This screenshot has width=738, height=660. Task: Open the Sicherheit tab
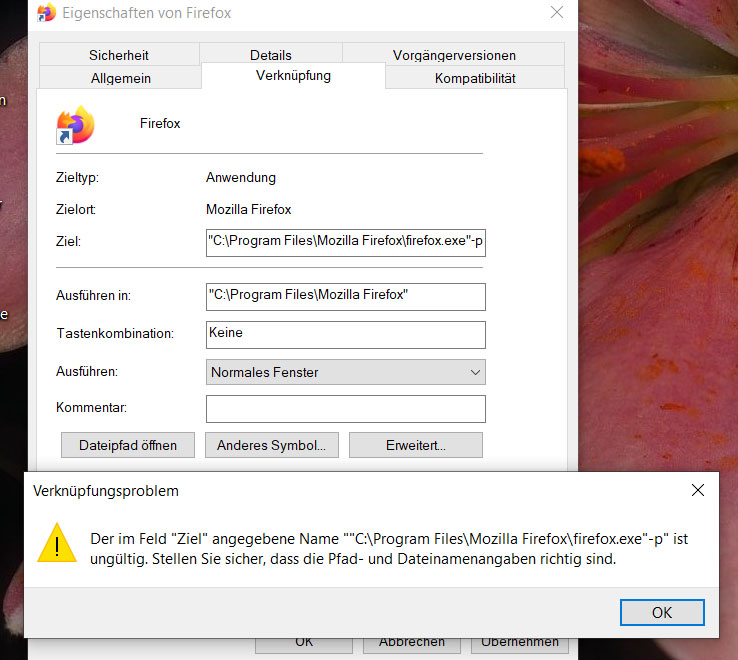119,55
